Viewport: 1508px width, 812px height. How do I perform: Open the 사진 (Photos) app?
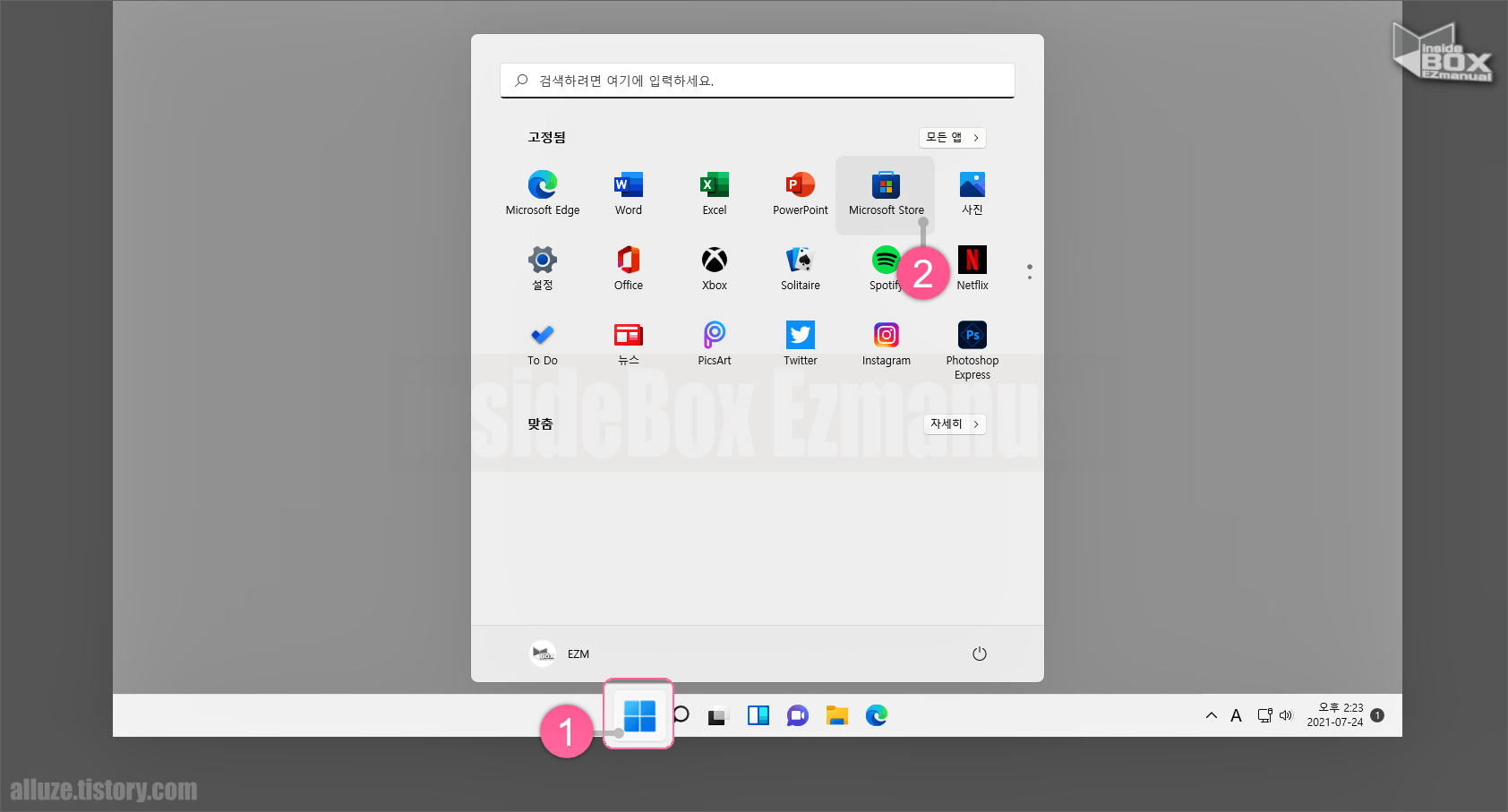(972, 193)
